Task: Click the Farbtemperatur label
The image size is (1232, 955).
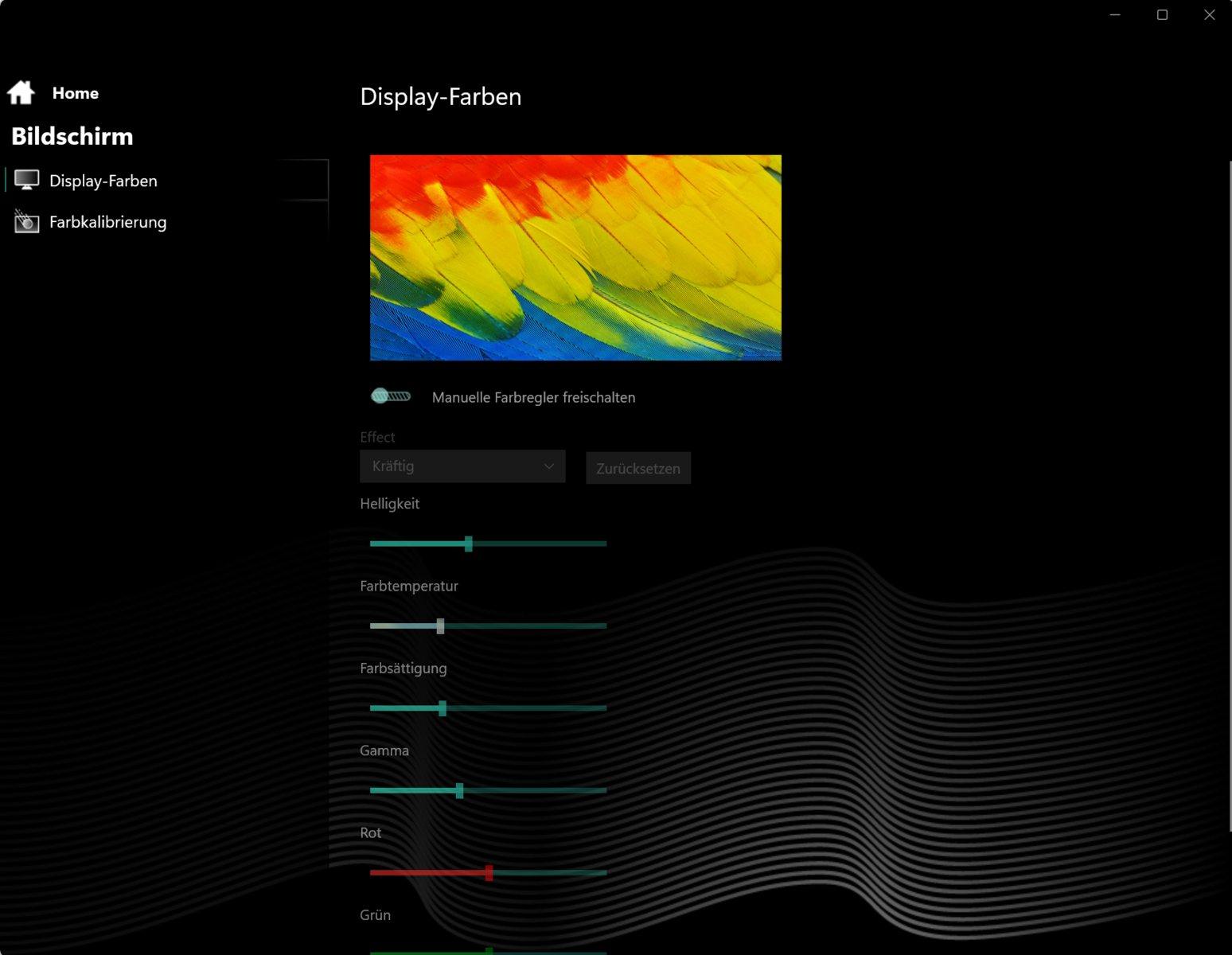Action: (x=409, y=587)
